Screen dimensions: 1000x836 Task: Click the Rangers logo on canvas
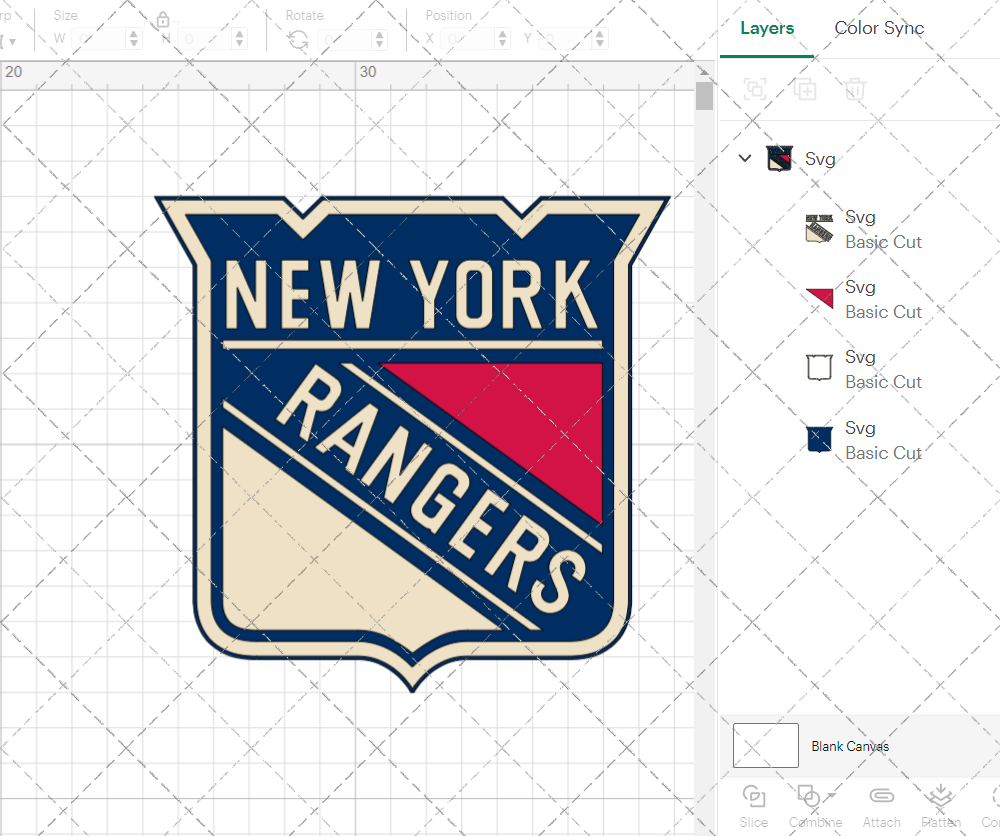click(x=413, y=444)
